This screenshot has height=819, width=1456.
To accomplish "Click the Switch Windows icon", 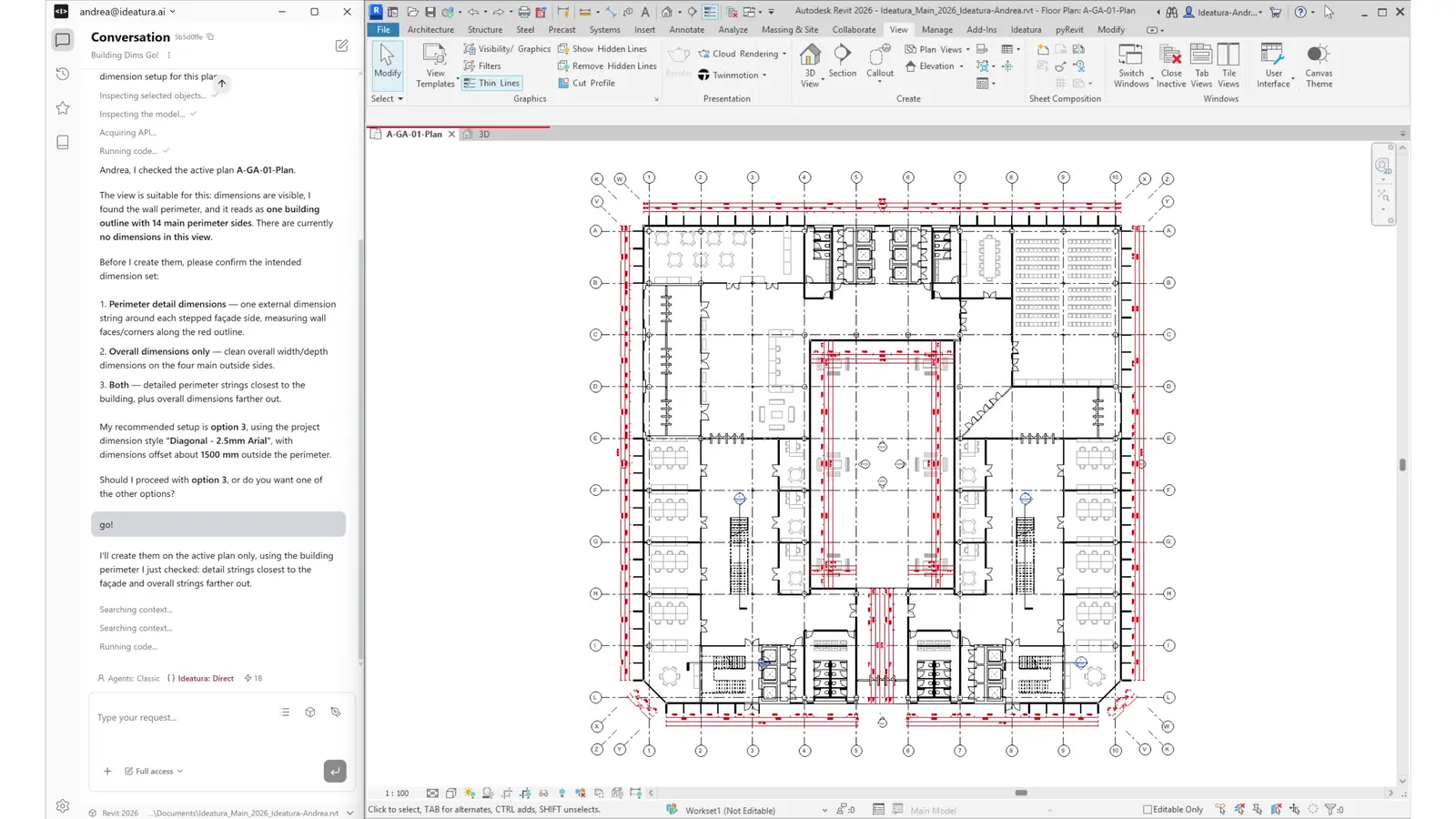I will [x=1131, y=55].
